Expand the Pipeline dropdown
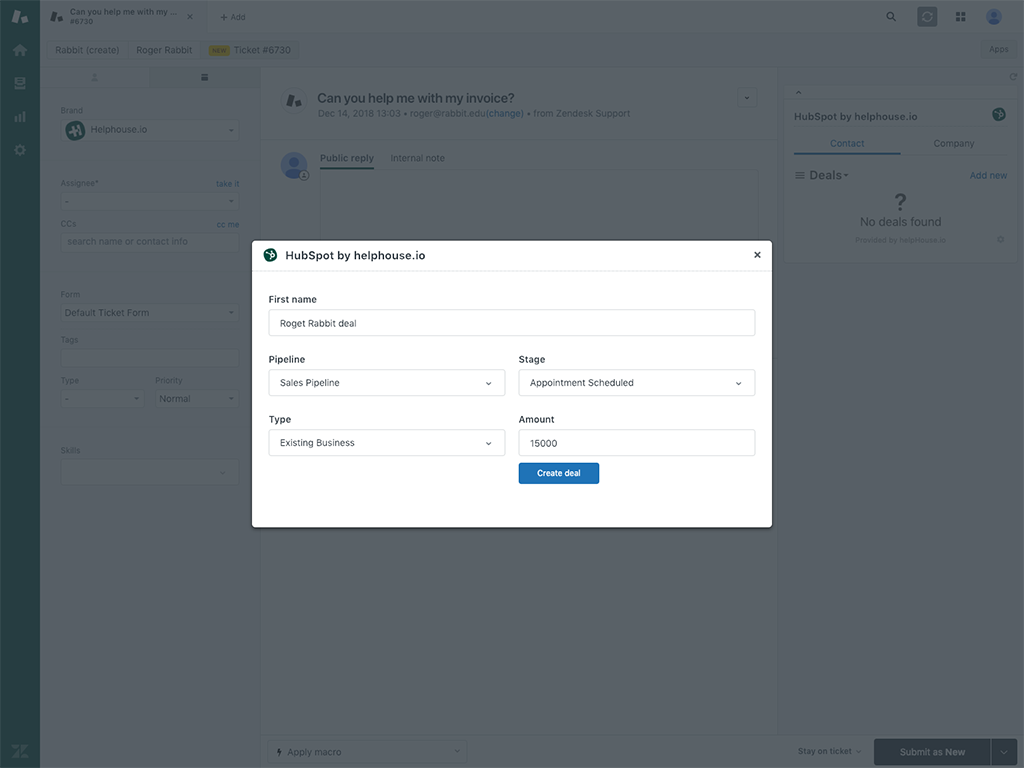 point(386,383)
